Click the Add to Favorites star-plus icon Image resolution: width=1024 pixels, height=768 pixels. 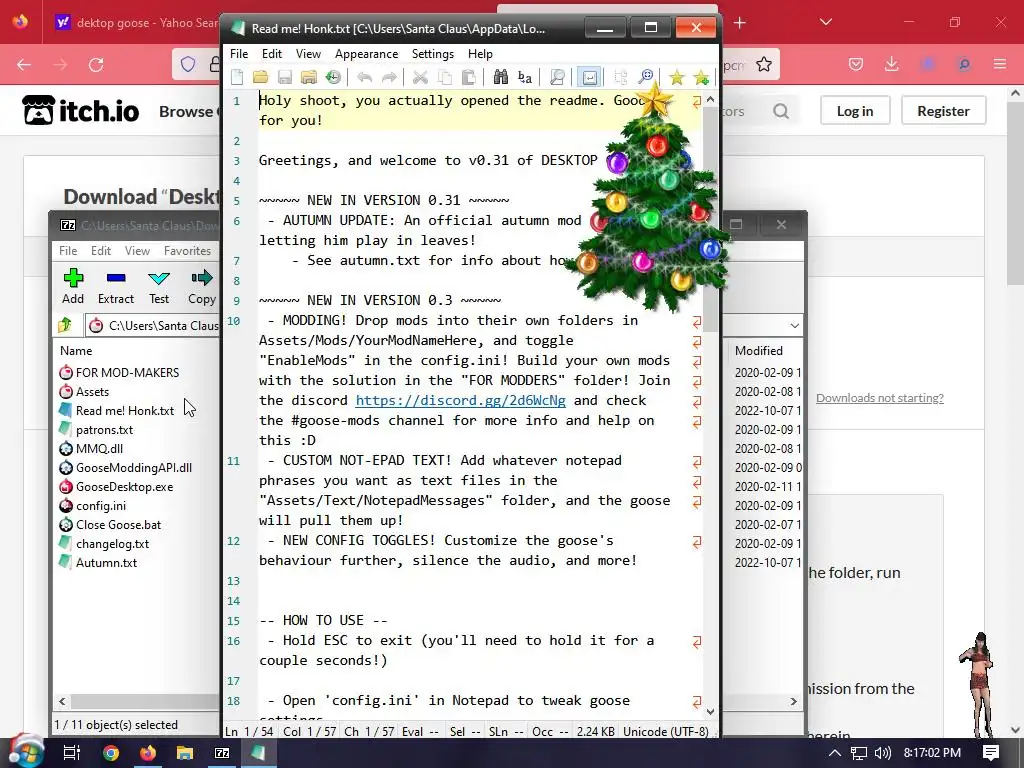[x=701, y=78]
